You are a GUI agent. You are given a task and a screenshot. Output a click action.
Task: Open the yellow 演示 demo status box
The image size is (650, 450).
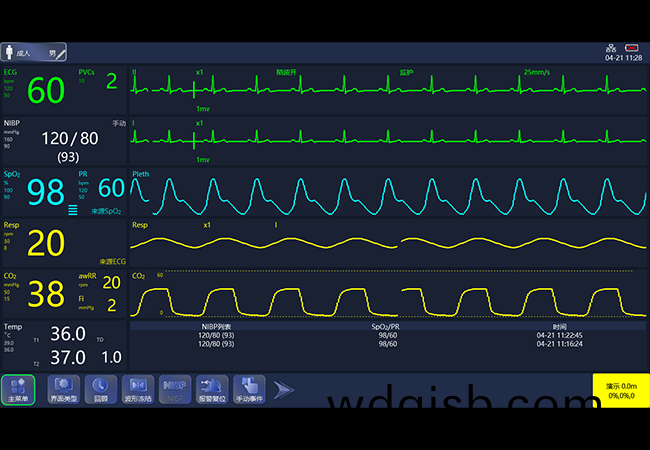click(x=621, y=390)
